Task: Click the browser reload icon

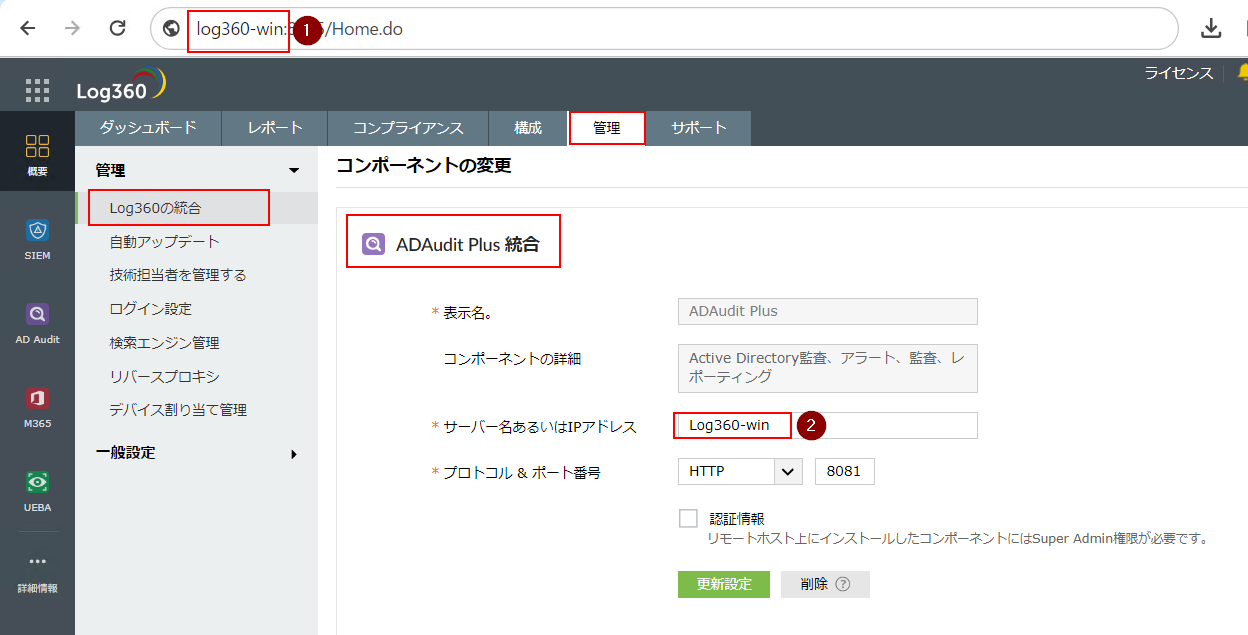Action: (117, 28)
